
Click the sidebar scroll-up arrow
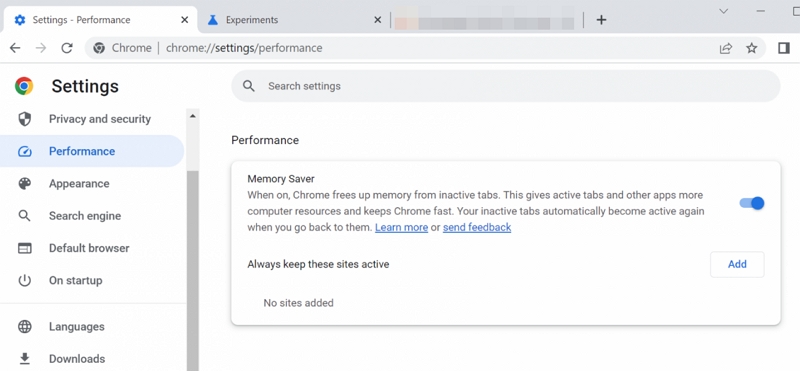[193, 116]
